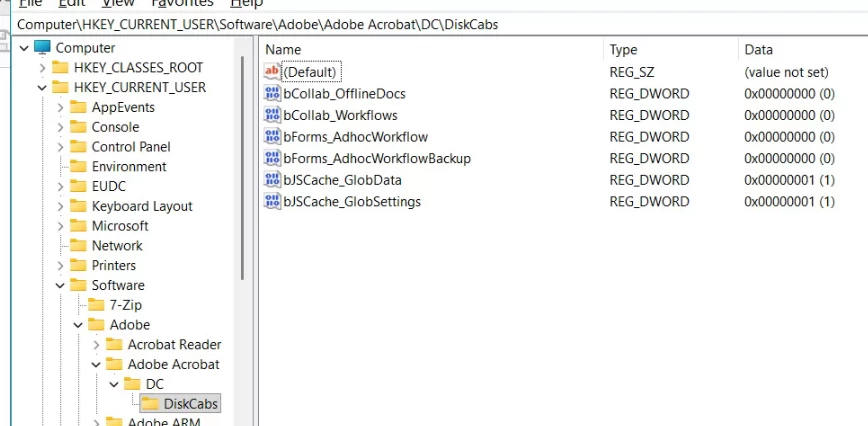Viewport: 868px width, 426px height.
Task: Expand the Console key
Action: (x=61, y=127)
